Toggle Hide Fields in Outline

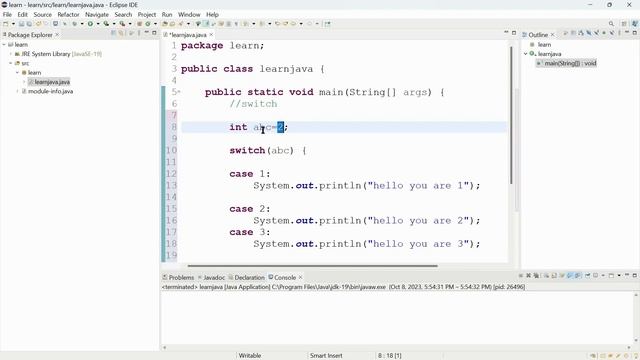(589, 33)
